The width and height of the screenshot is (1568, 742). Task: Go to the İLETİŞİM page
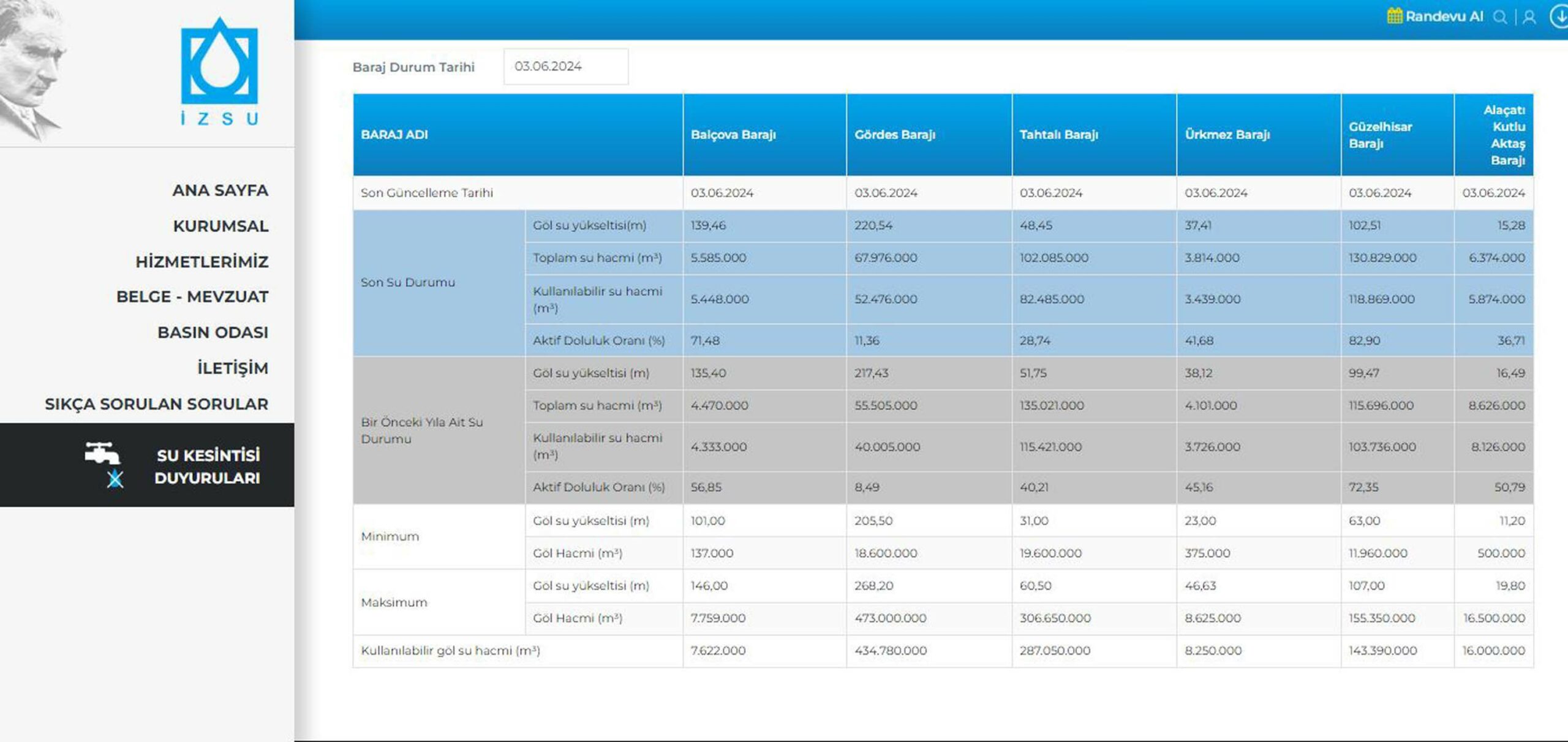[232, 368]
